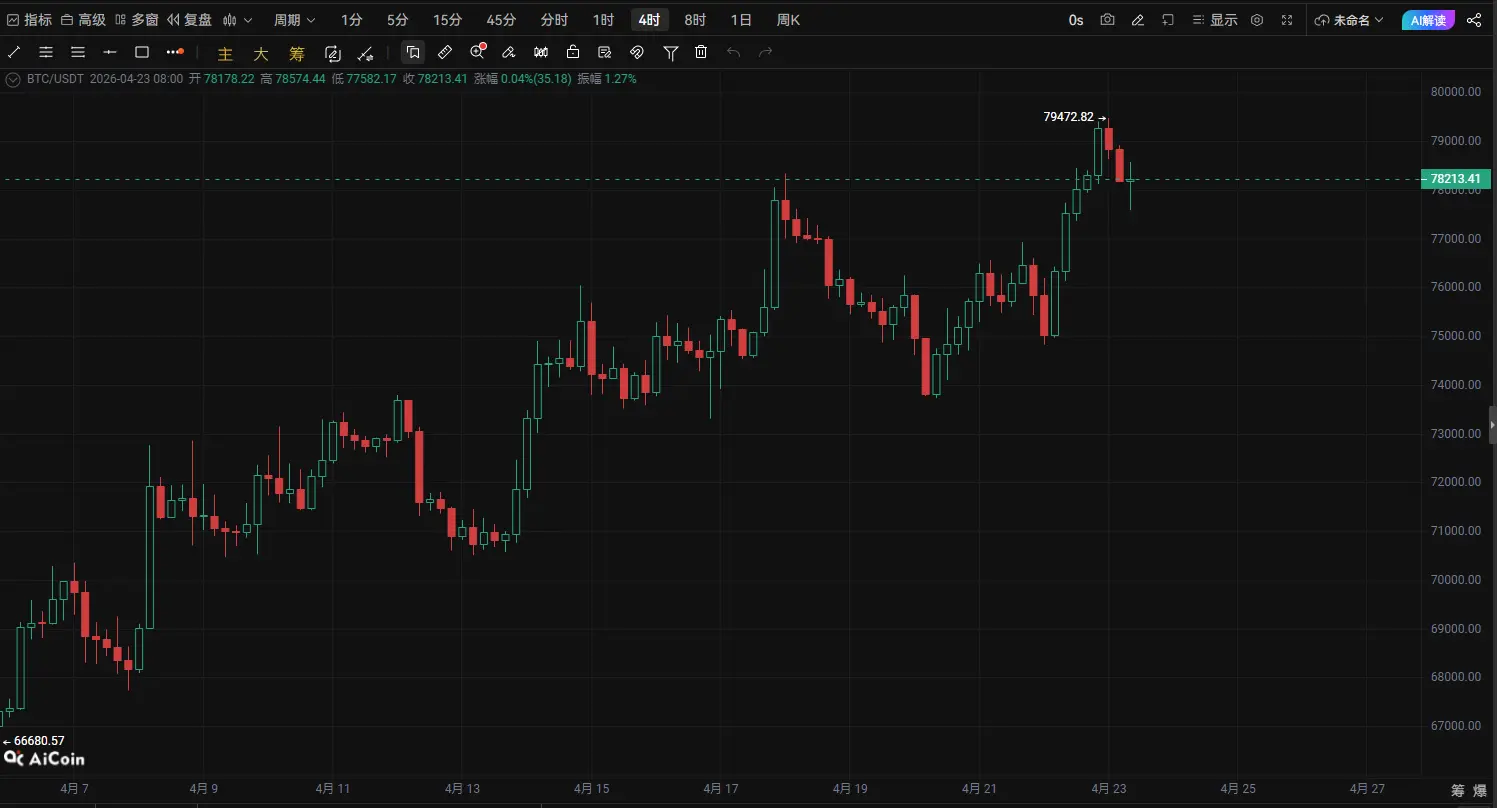This screenshot has height=808, width=1497.
Task: Open the AI解读 analysis button
Action: click(x=1428, y=20)
